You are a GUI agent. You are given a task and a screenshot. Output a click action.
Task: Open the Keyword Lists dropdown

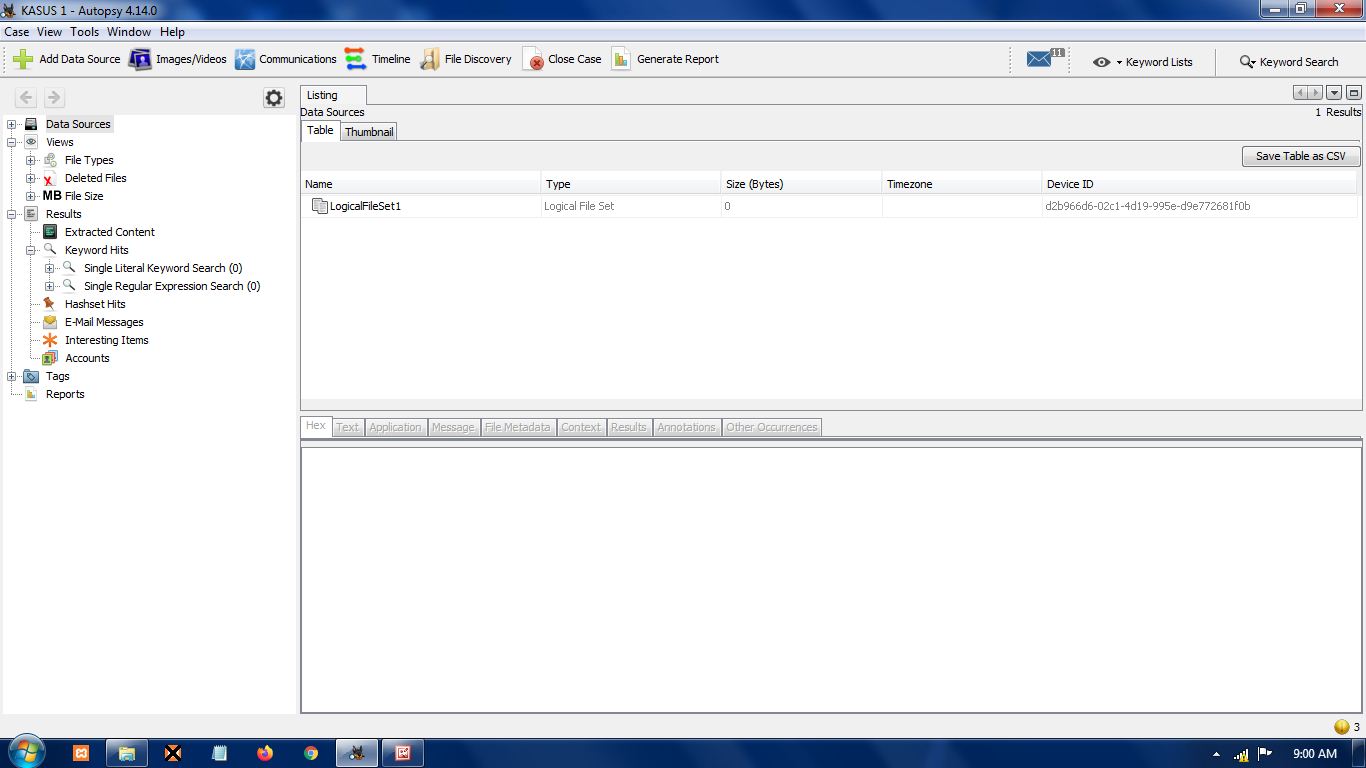point(1143,62)
